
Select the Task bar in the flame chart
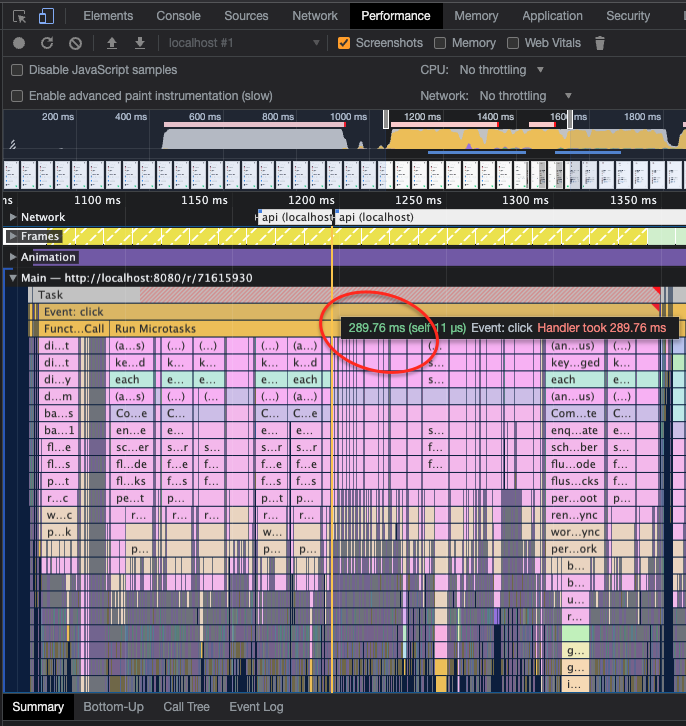click(x=346, y=295)
